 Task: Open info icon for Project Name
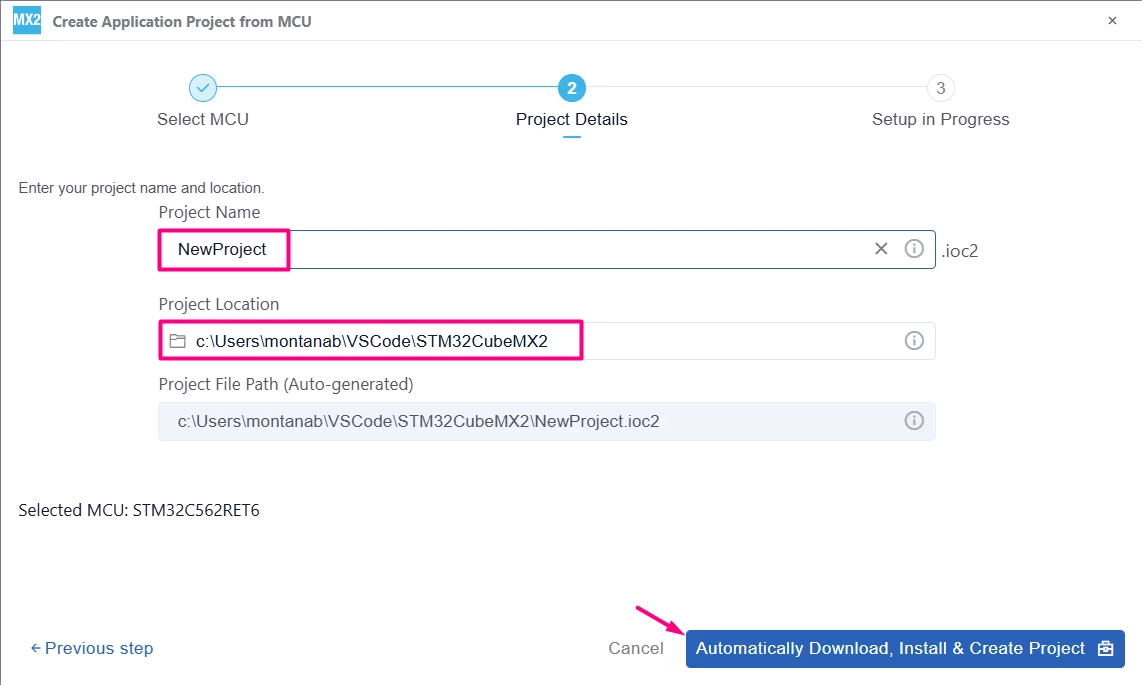(914, 249)
